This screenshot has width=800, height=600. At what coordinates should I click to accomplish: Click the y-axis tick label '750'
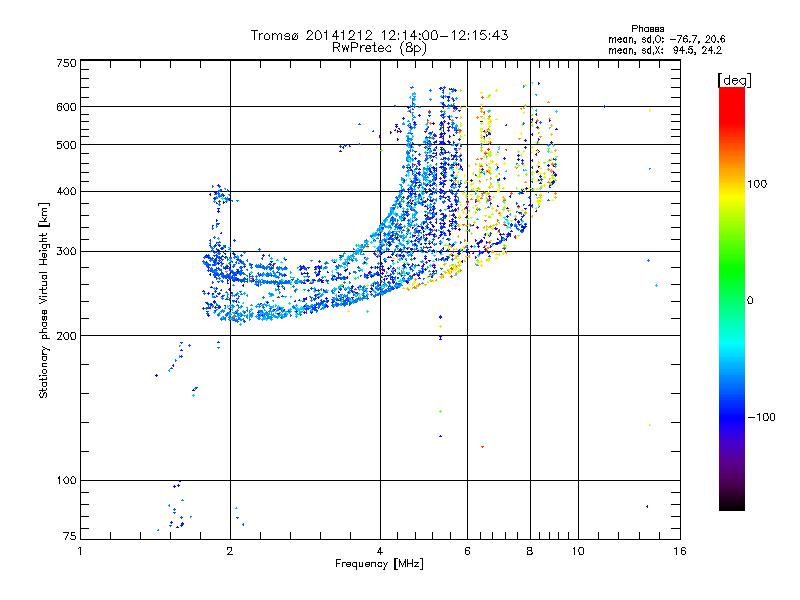(66, 63)
